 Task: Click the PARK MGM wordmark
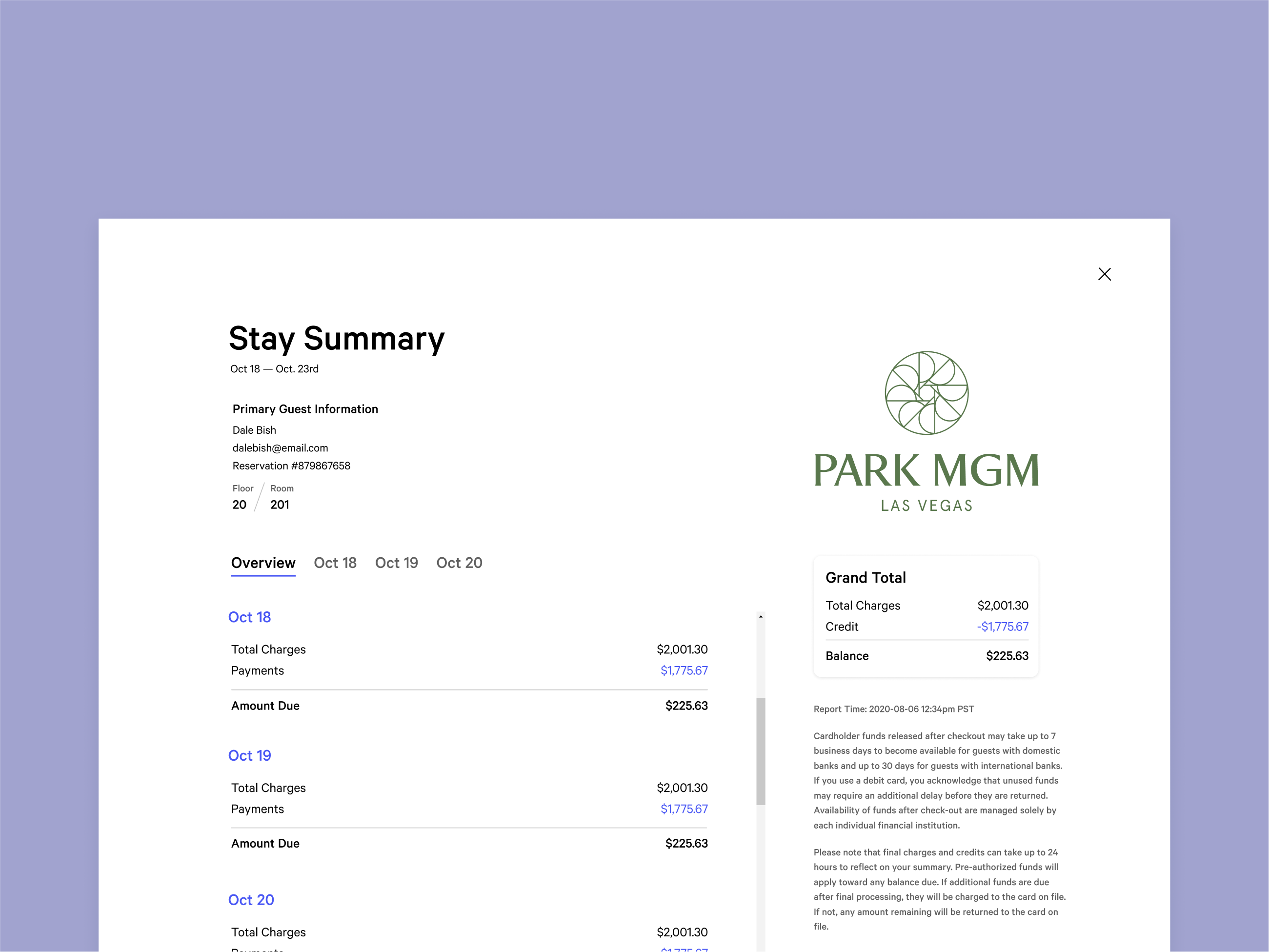pyautogui.click(x=927, y=470)
